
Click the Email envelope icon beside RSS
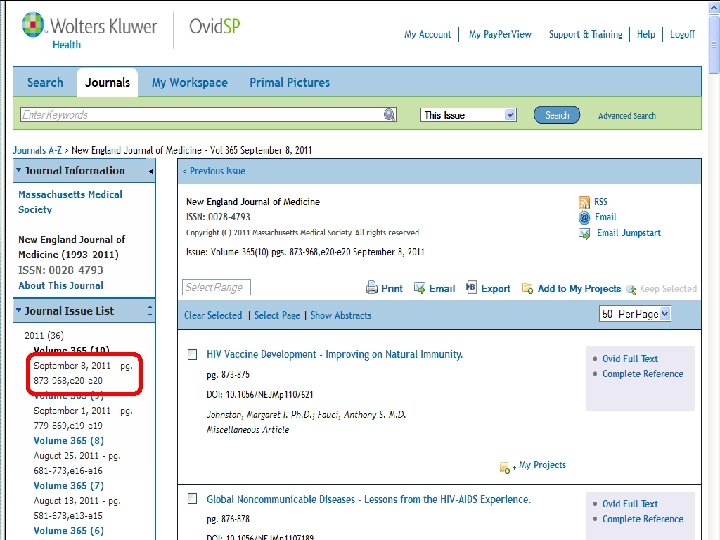584,217
